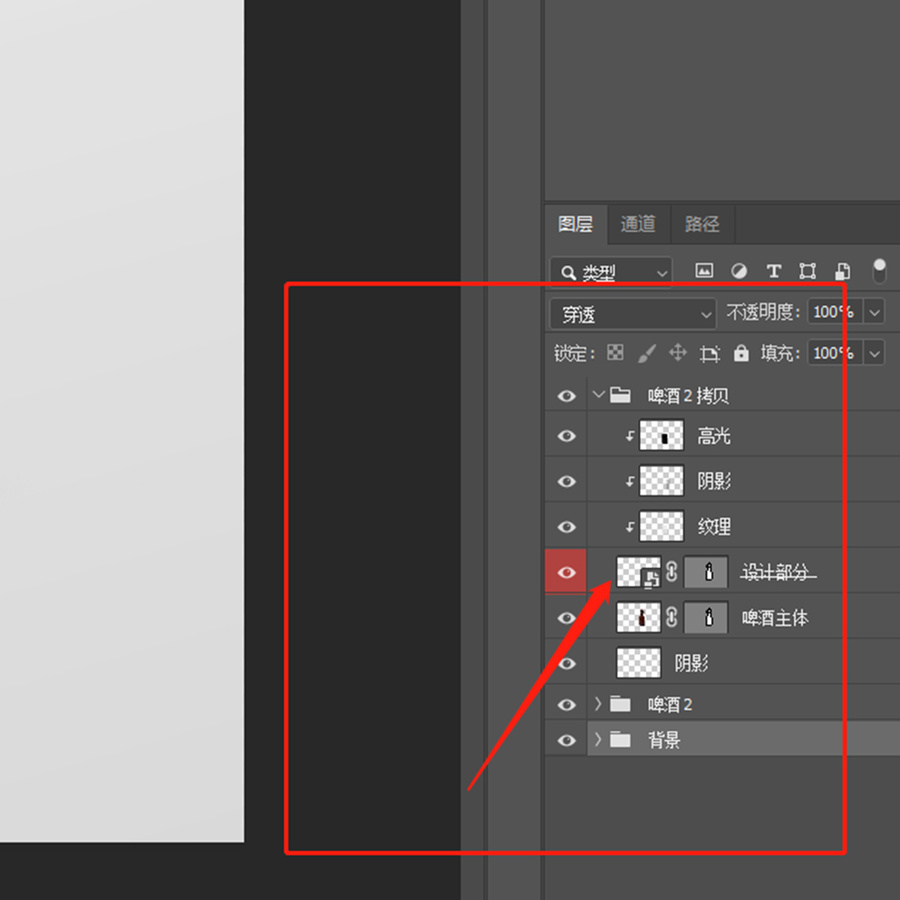The width and height of the screenshot is (900, 900).
Task: Select 设计部分 smart object thumbnail
Action: (x=638, y=572)
